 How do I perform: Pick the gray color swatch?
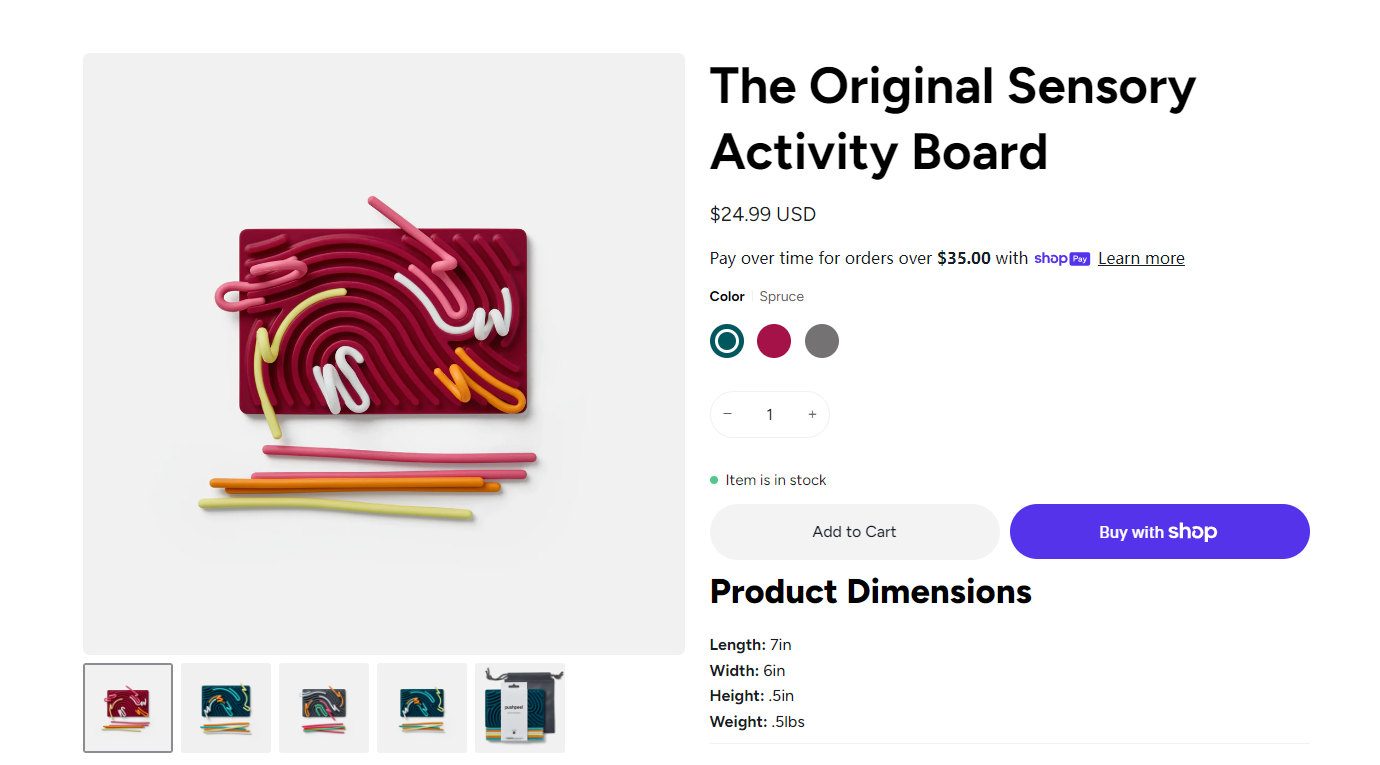pyautogui.click(x=822, y=341)
